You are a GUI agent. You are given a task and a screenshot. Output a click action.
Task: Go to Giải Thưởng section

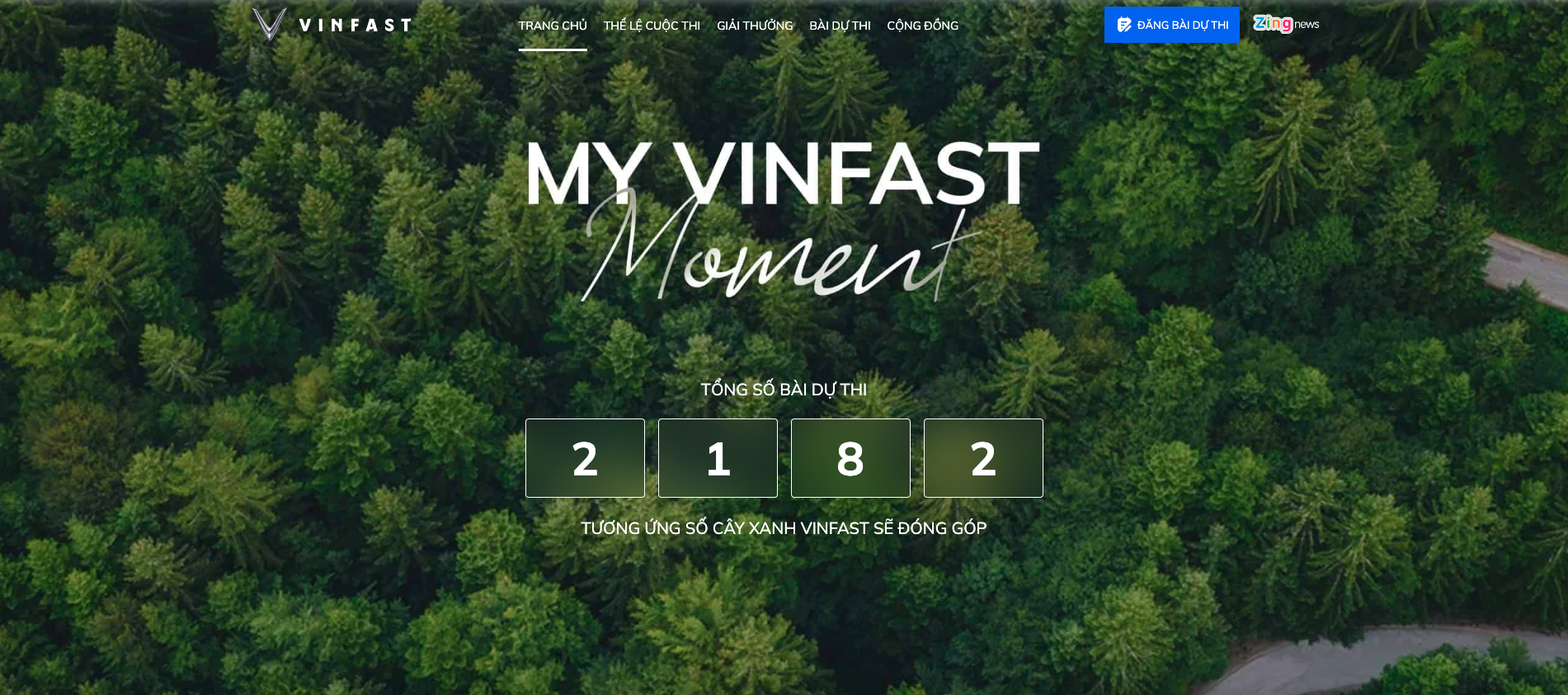pyautogui.click(x=755, y=26)
